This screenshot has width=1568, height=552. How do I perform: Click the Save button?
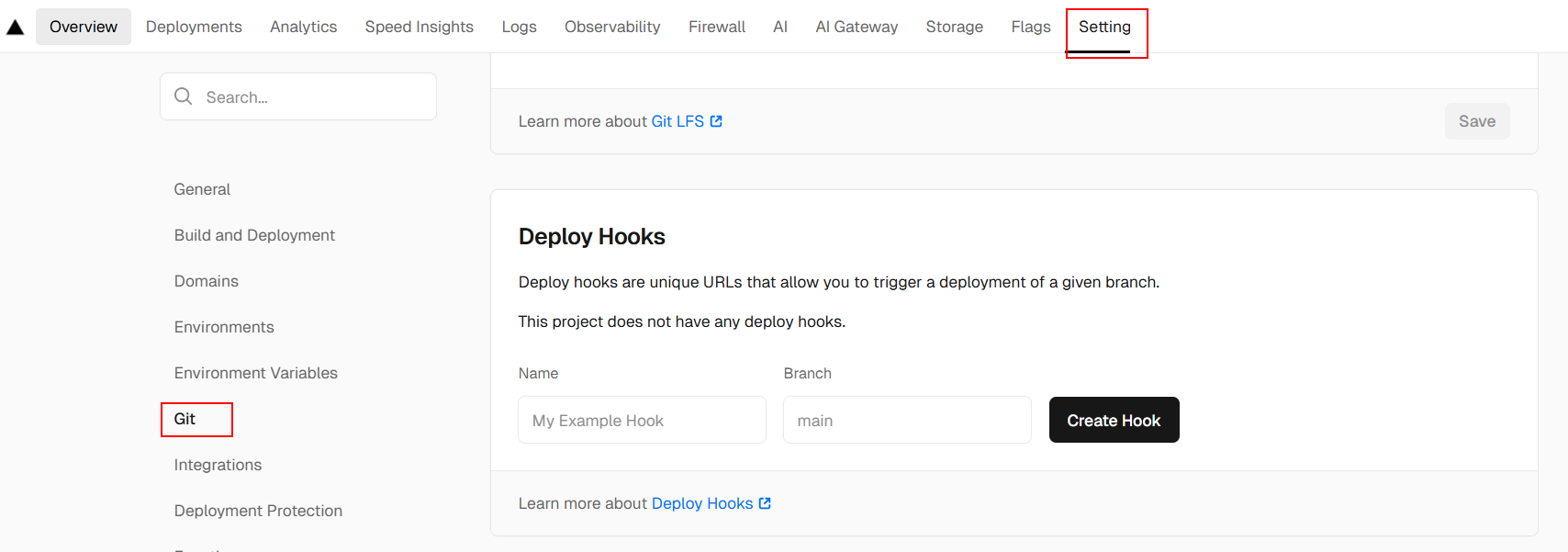(x=1477, y=121)
